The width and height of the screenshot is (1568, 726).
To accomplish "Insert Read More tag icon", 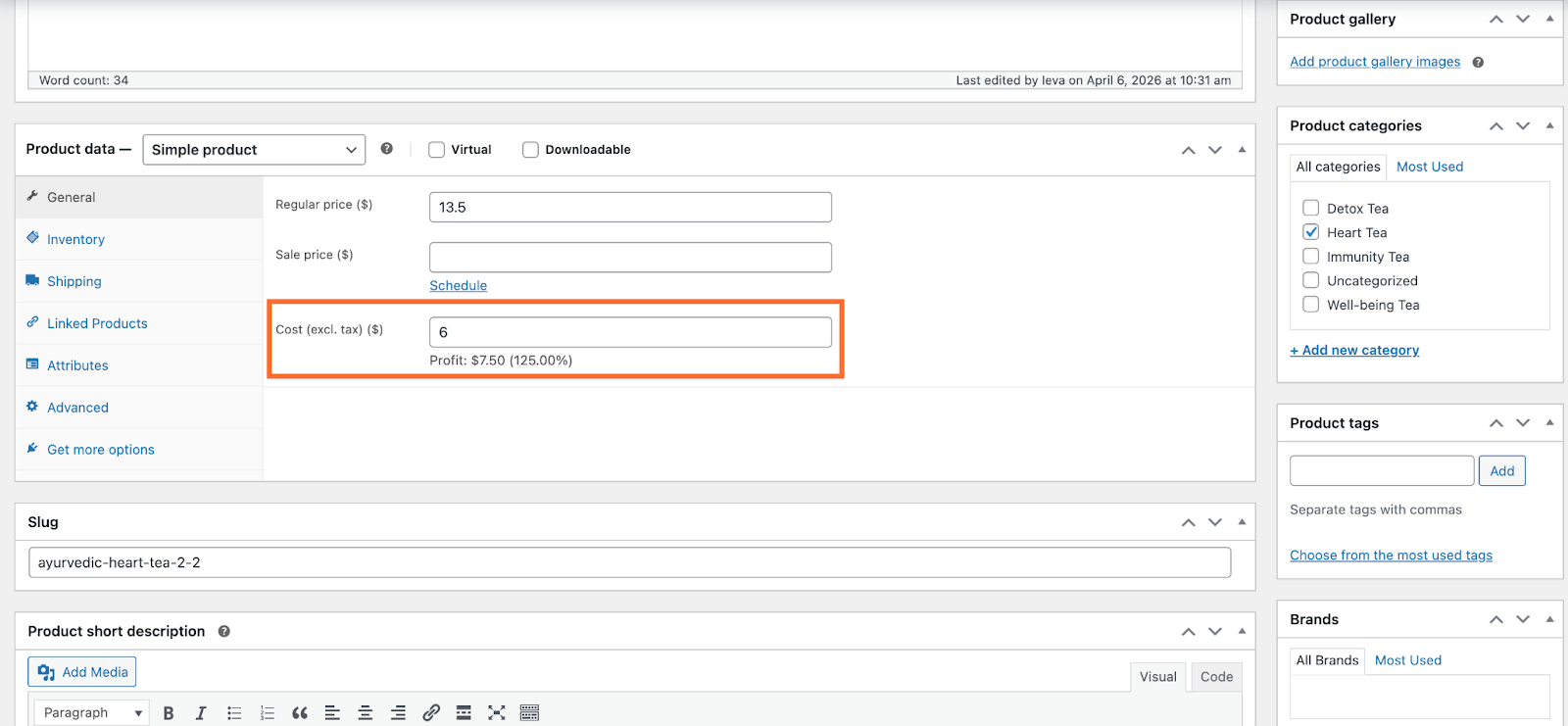I will click(x=464, y=712).
